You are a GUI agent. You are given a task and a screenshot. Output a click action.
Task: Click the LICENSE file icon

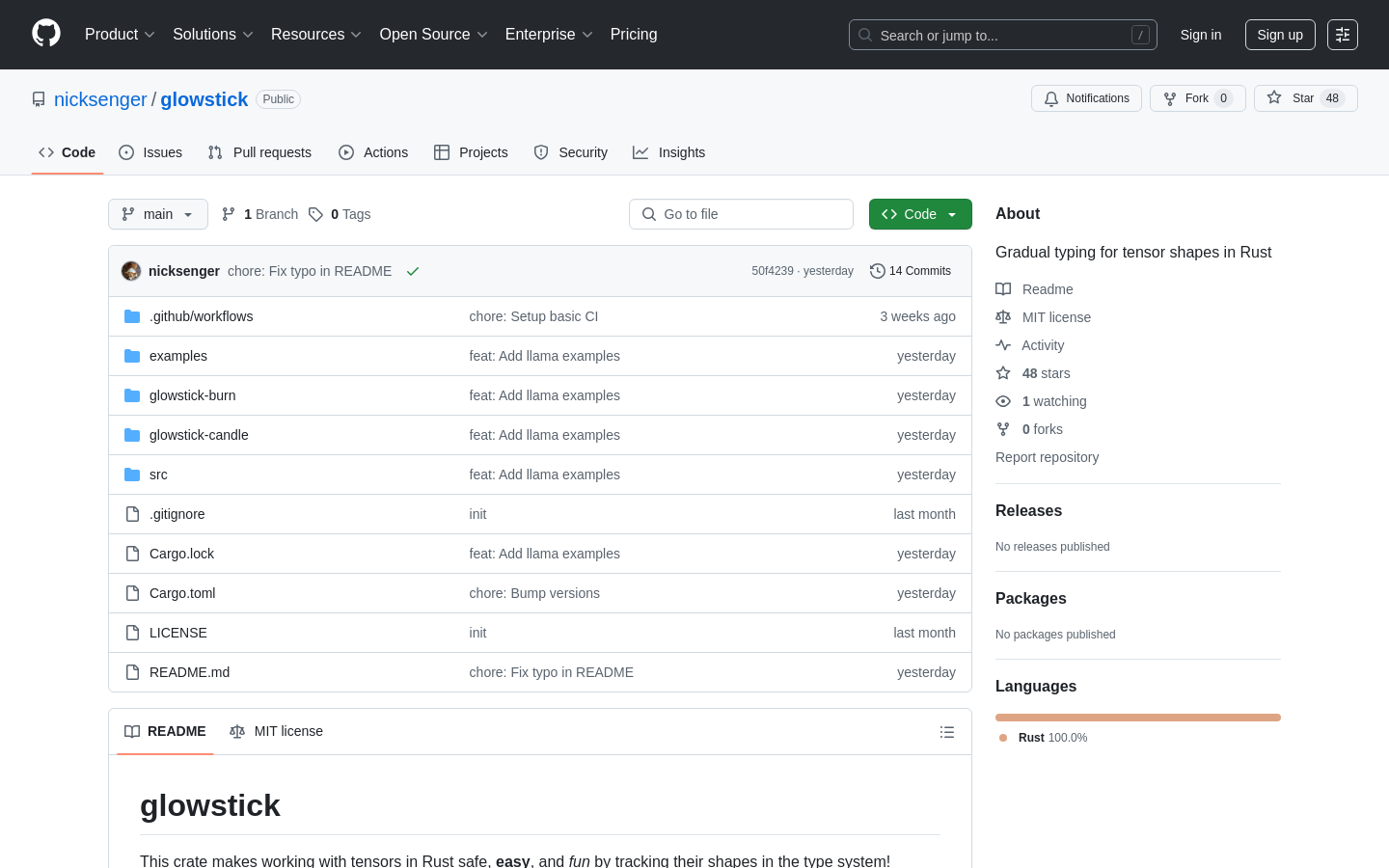click(132, 633)
